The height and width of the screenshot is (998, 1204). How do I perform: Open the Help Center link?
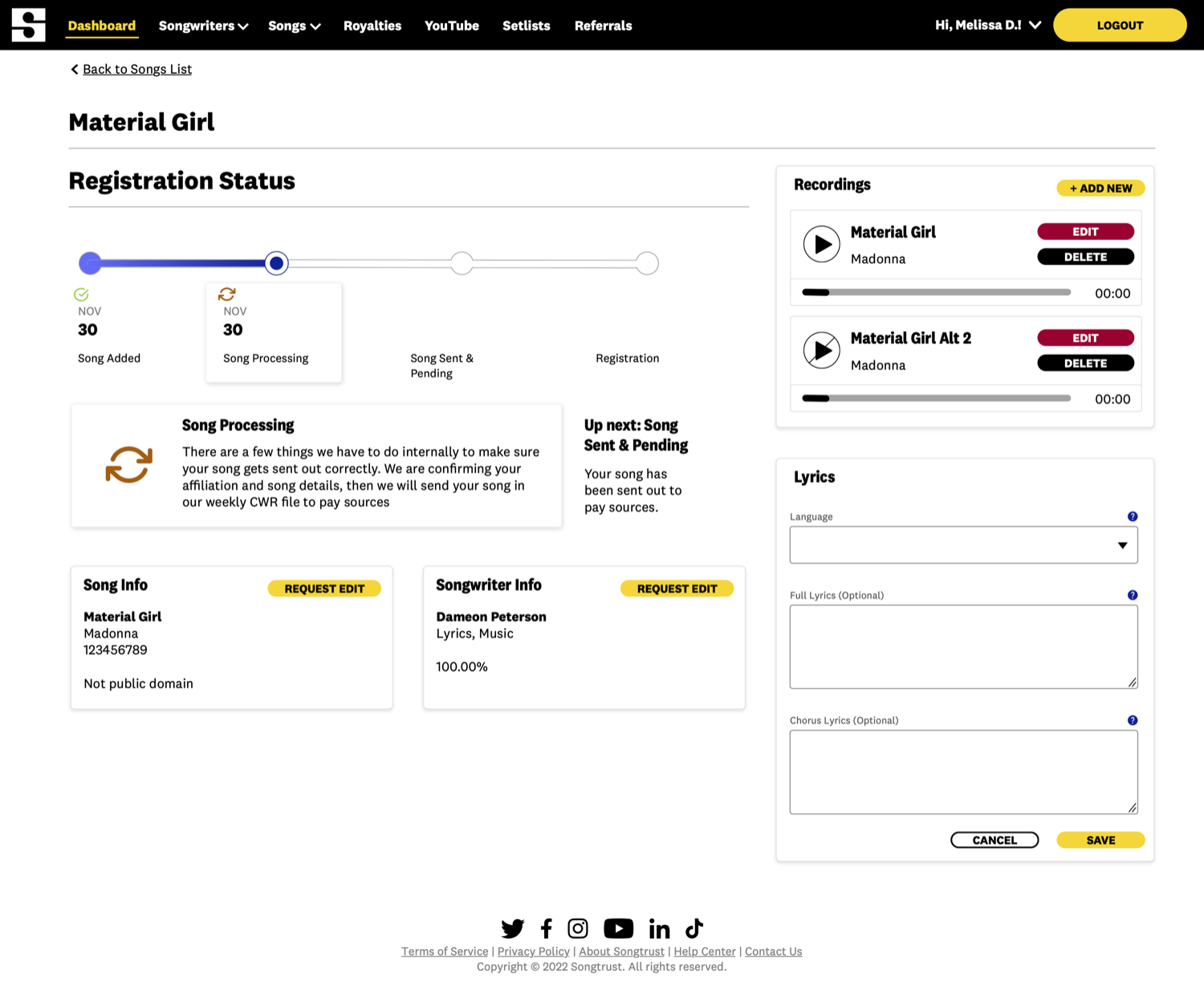[705, 951]
